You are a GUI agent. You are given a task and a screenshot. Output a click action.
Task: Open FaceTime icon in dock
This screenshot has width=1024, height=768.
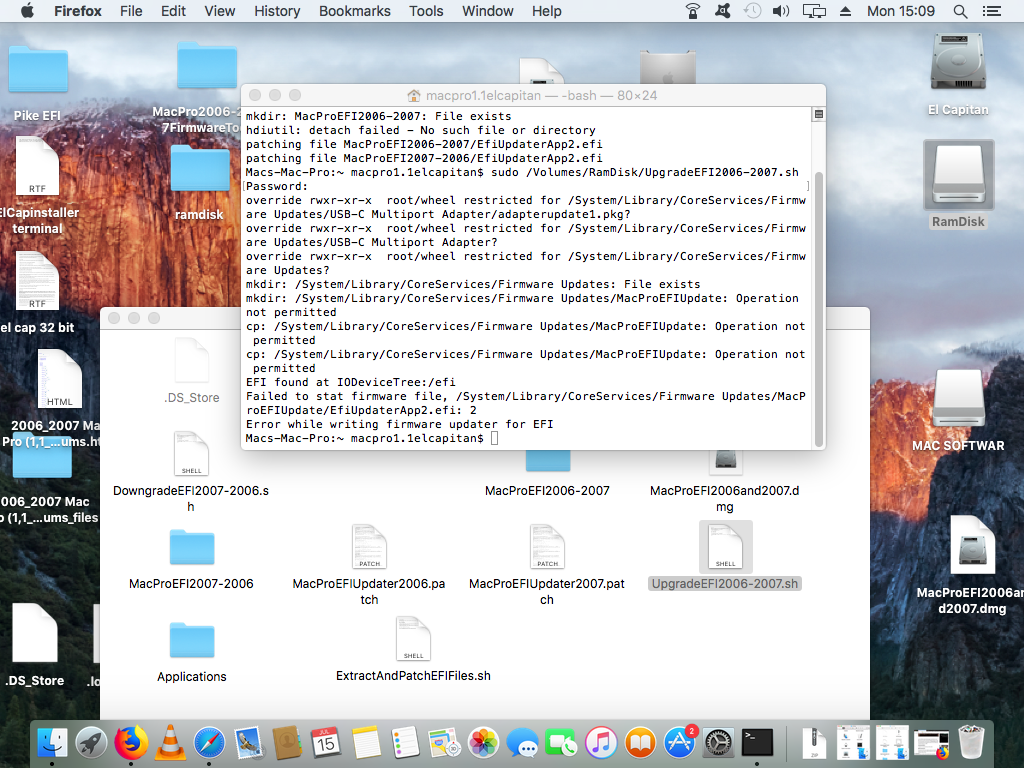pyautogui.click(x=562, y=743)
